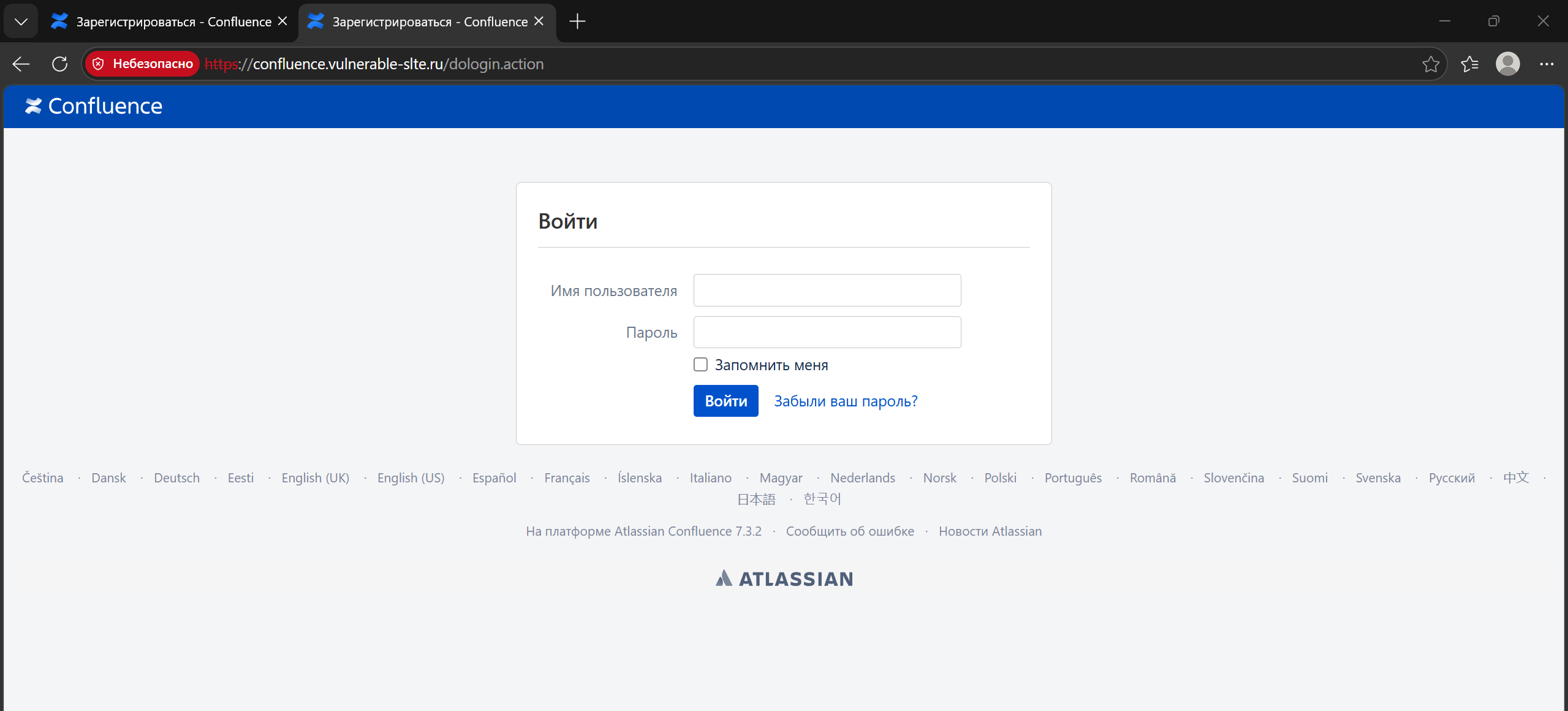The width and height of the screenshot is (1568, 711).
Task: Close the second active Confluence tab
Action: coord(539,21)
